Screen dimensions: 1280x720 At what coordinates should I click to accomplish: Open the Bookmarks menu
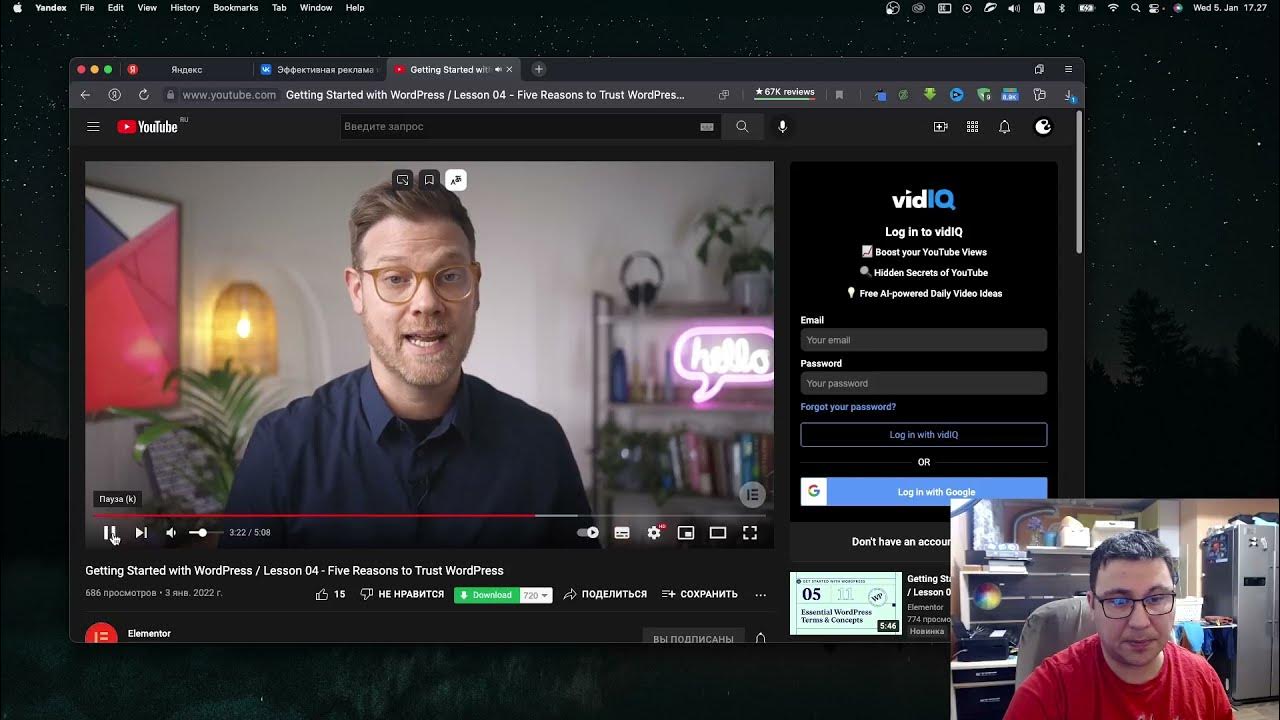pos(236,8)
